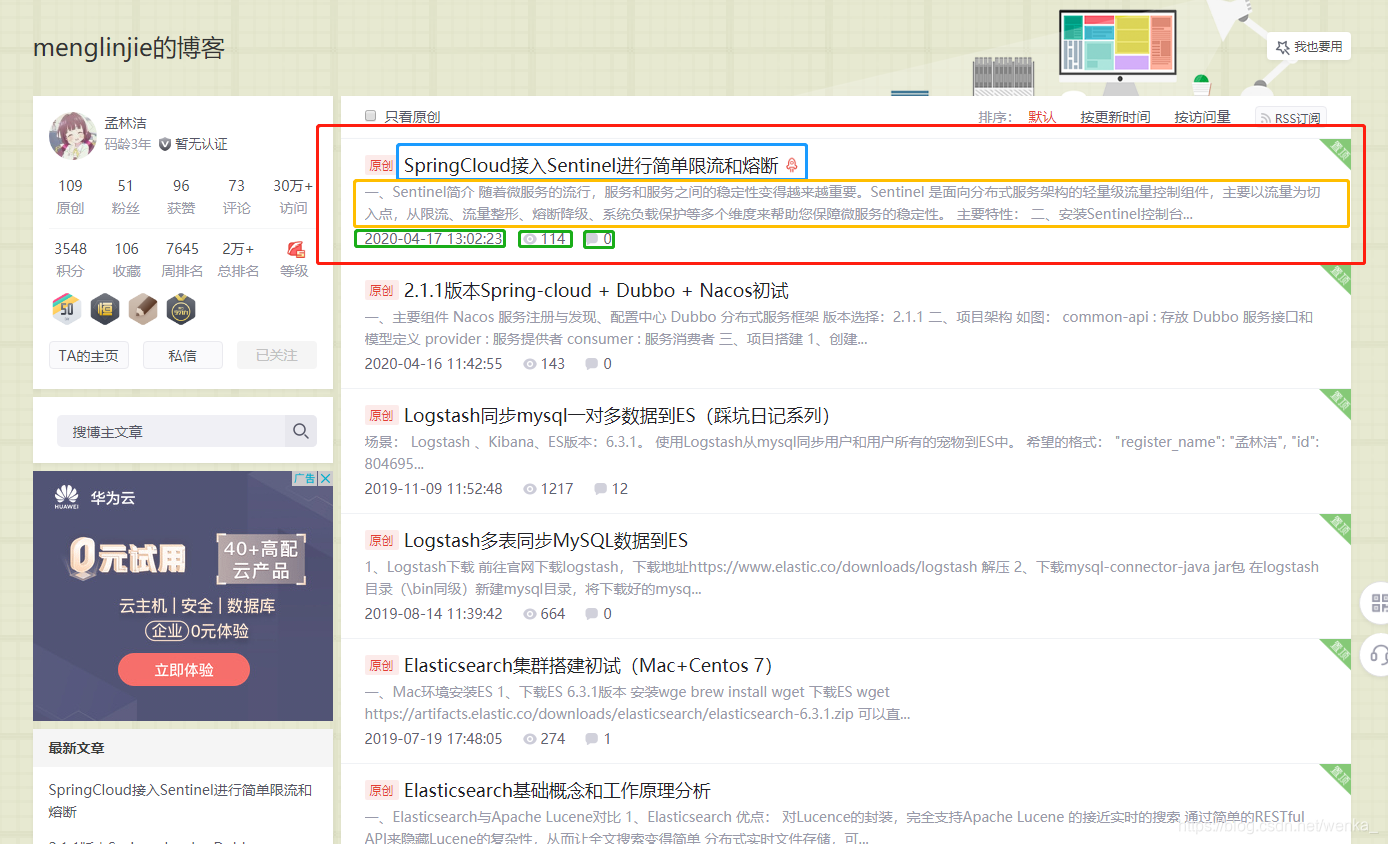1388x844 pixels.
Task: Sort posts by 按访问量
Action: [1202, 117]
